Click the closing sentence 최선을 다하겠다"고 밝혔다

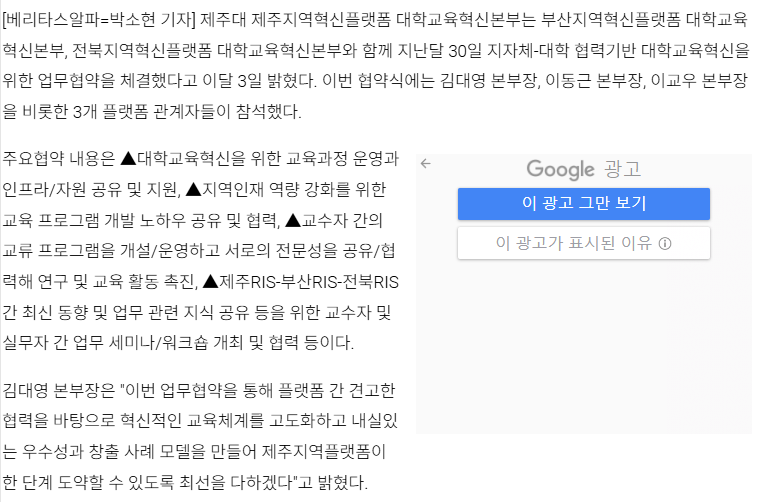pos(273,482)
